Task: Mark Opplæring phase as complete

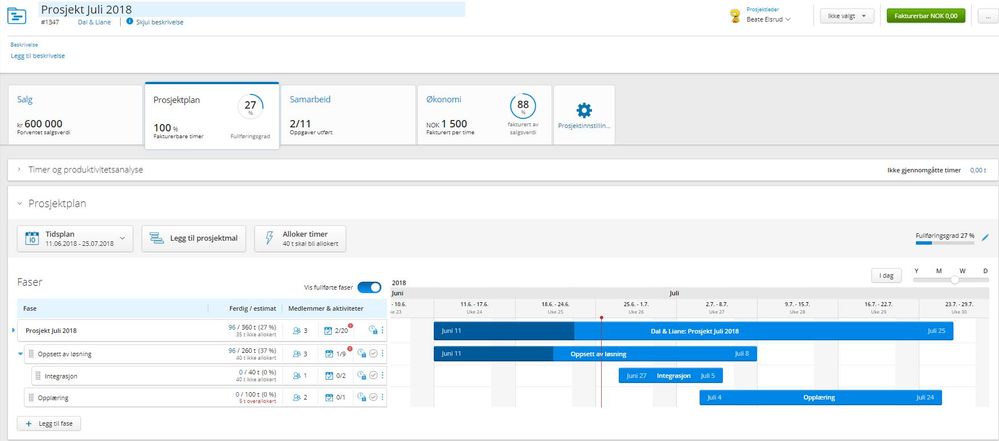Action: pyautogui.click(x=373, y=398)
